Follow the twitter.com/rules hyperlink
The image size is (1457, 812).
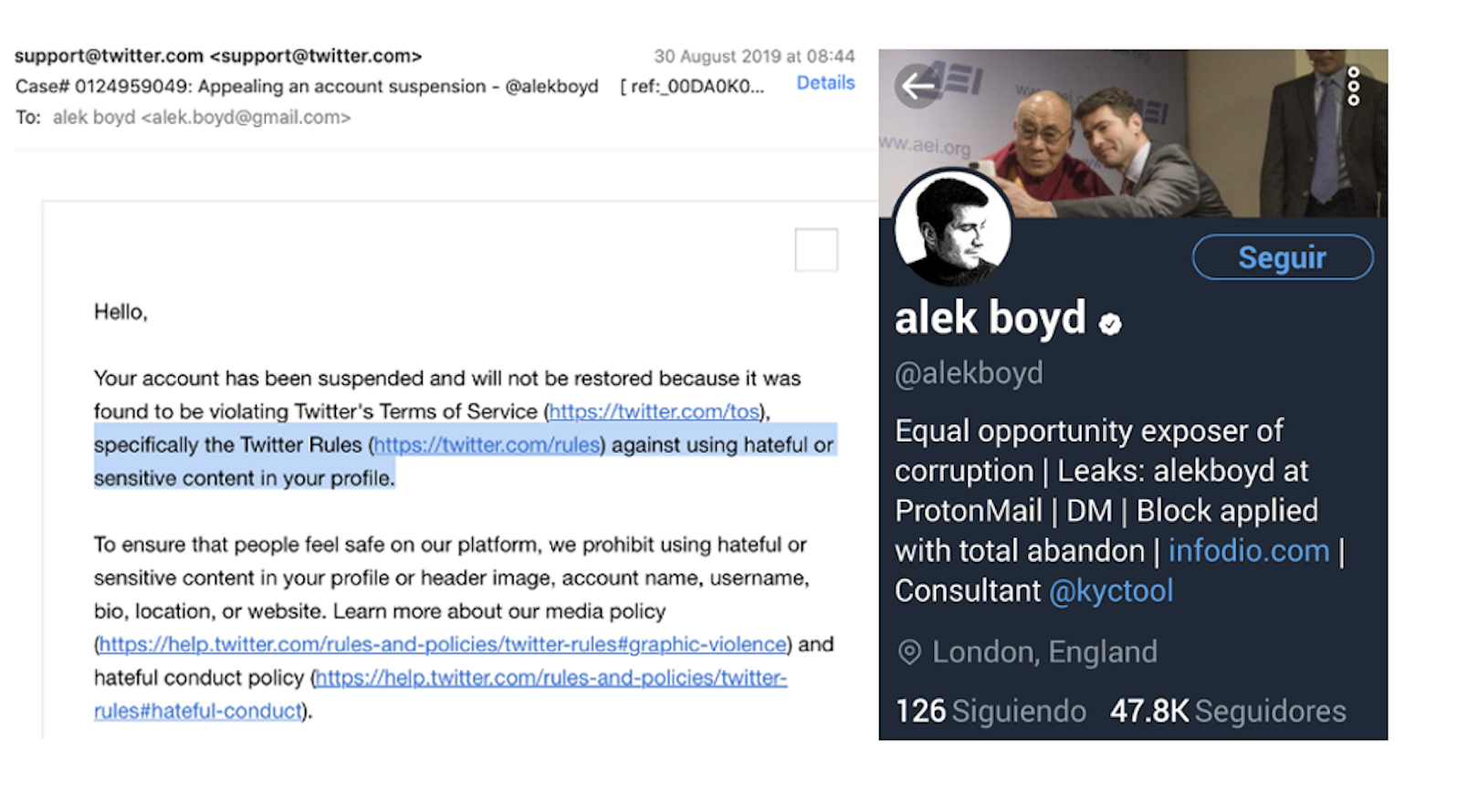tap(487, 445)
